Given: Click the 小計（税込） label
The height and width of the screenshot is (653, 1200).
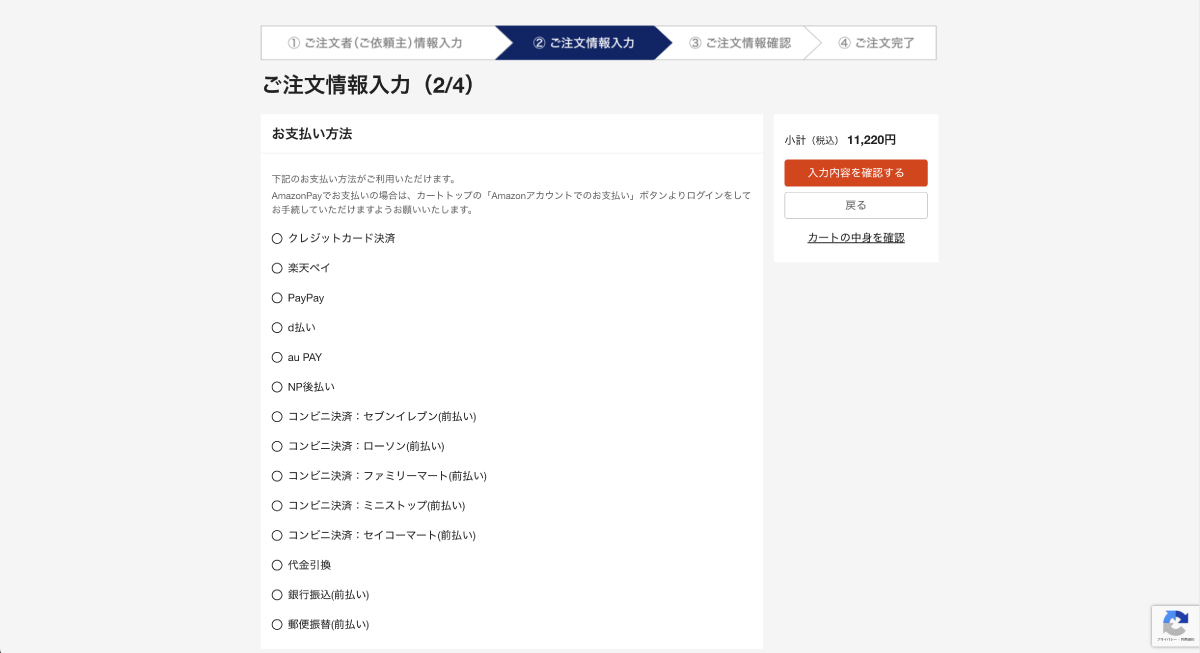Looking at the screenshot, I should [x=812, y=140].
